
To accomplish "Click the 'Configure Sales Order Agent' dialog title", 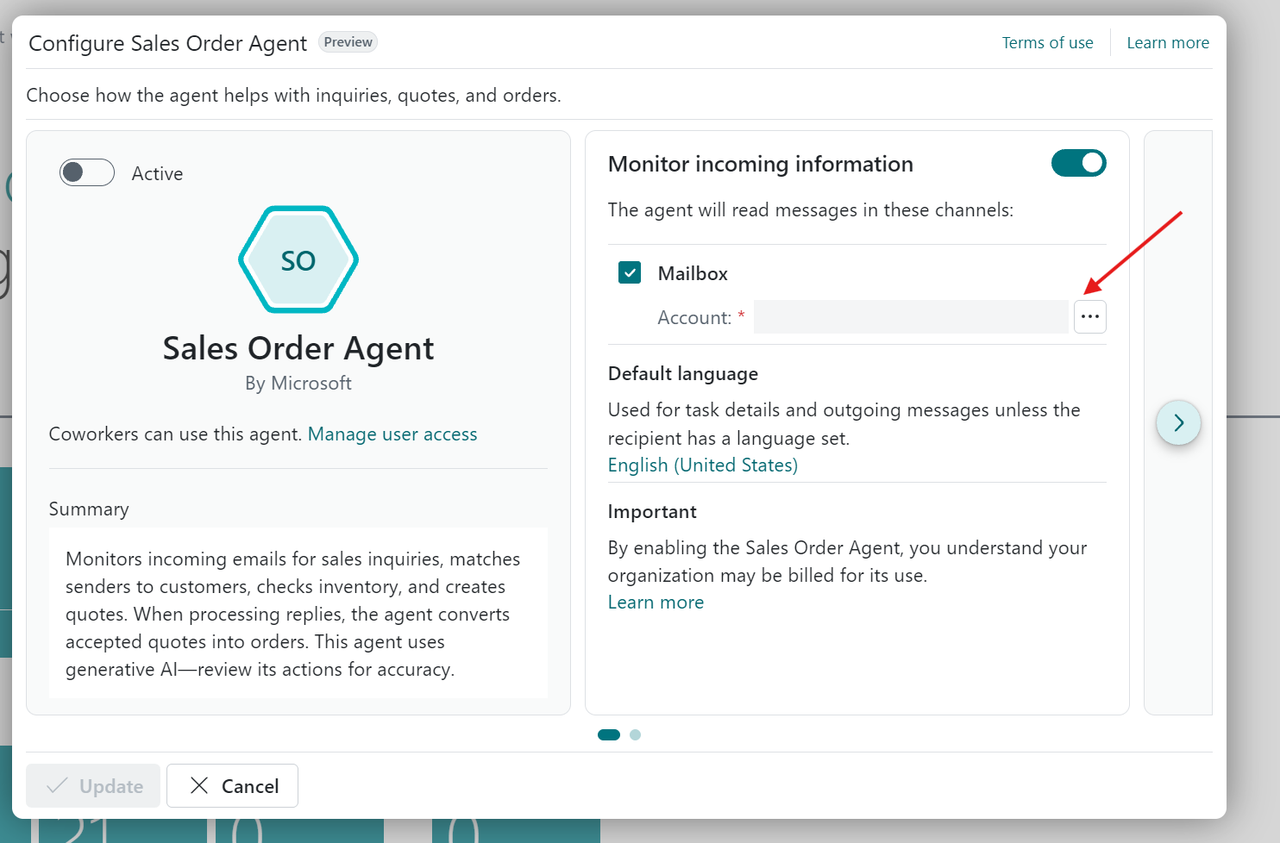I will click(168, 43).
